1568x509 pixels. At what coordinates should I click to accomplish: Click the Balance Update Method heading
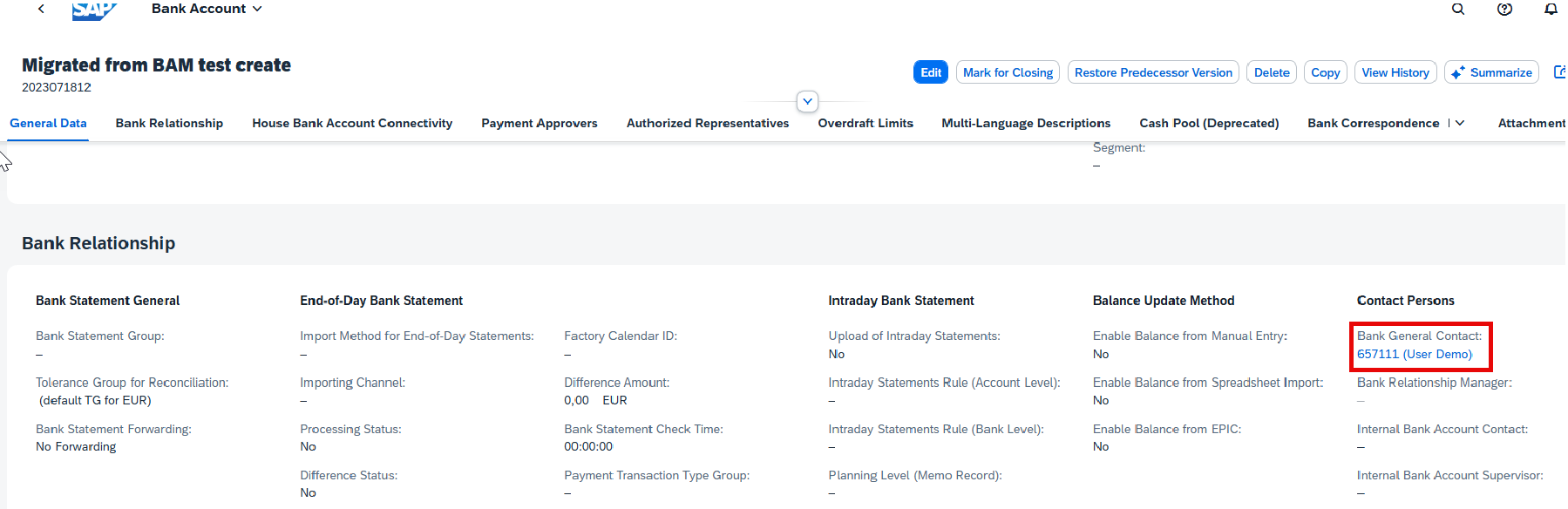coord(1164,301)
